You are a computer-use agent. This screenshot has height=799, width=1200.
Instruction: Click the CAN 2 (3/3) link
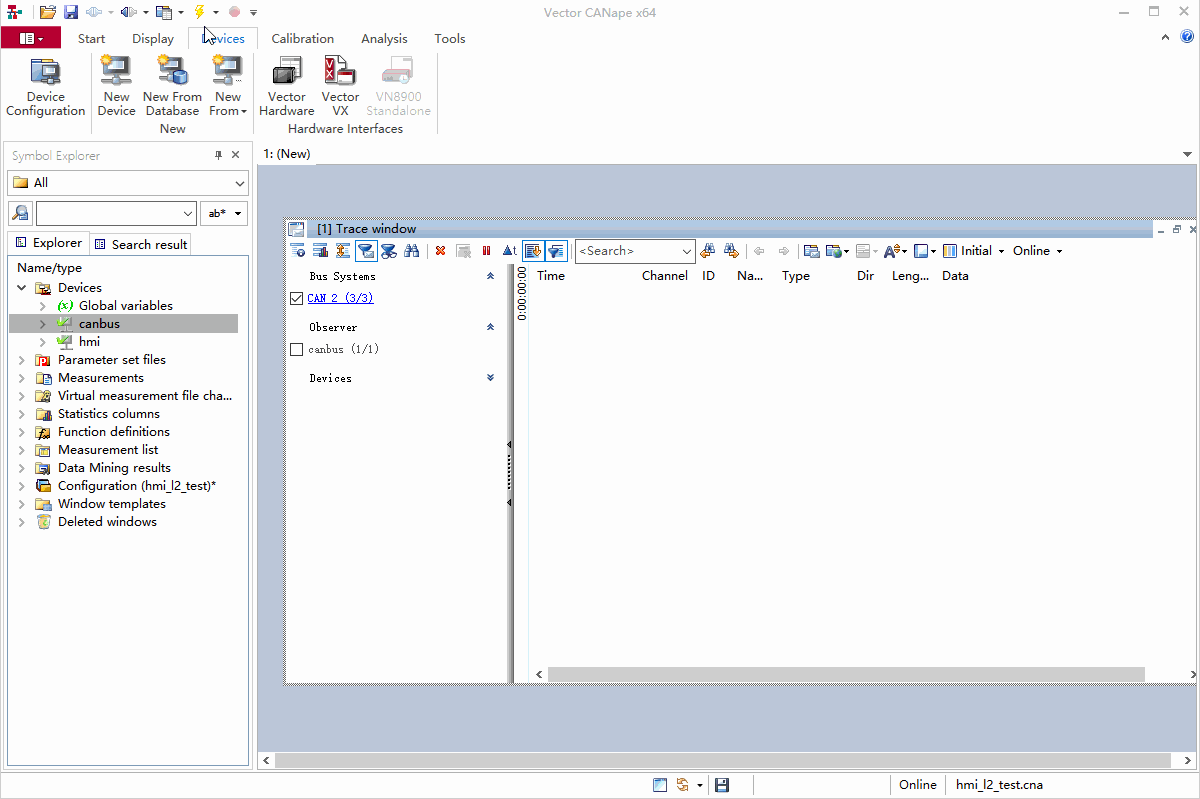340,298
